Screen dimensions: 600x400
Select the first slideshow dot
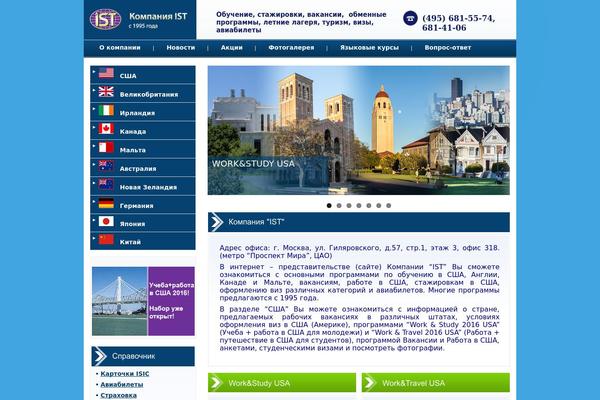click(x=329, y=206)
